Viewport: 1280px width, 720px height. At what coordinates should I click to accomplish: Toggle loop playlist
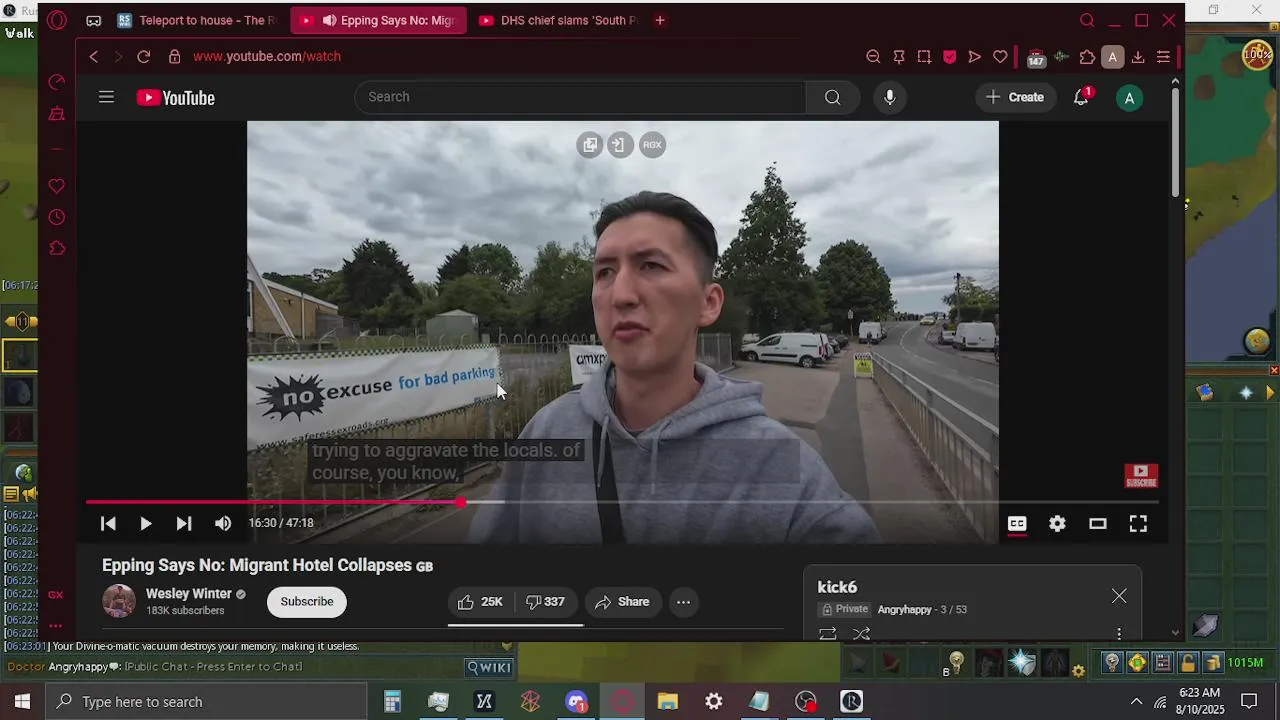point(828,634)
